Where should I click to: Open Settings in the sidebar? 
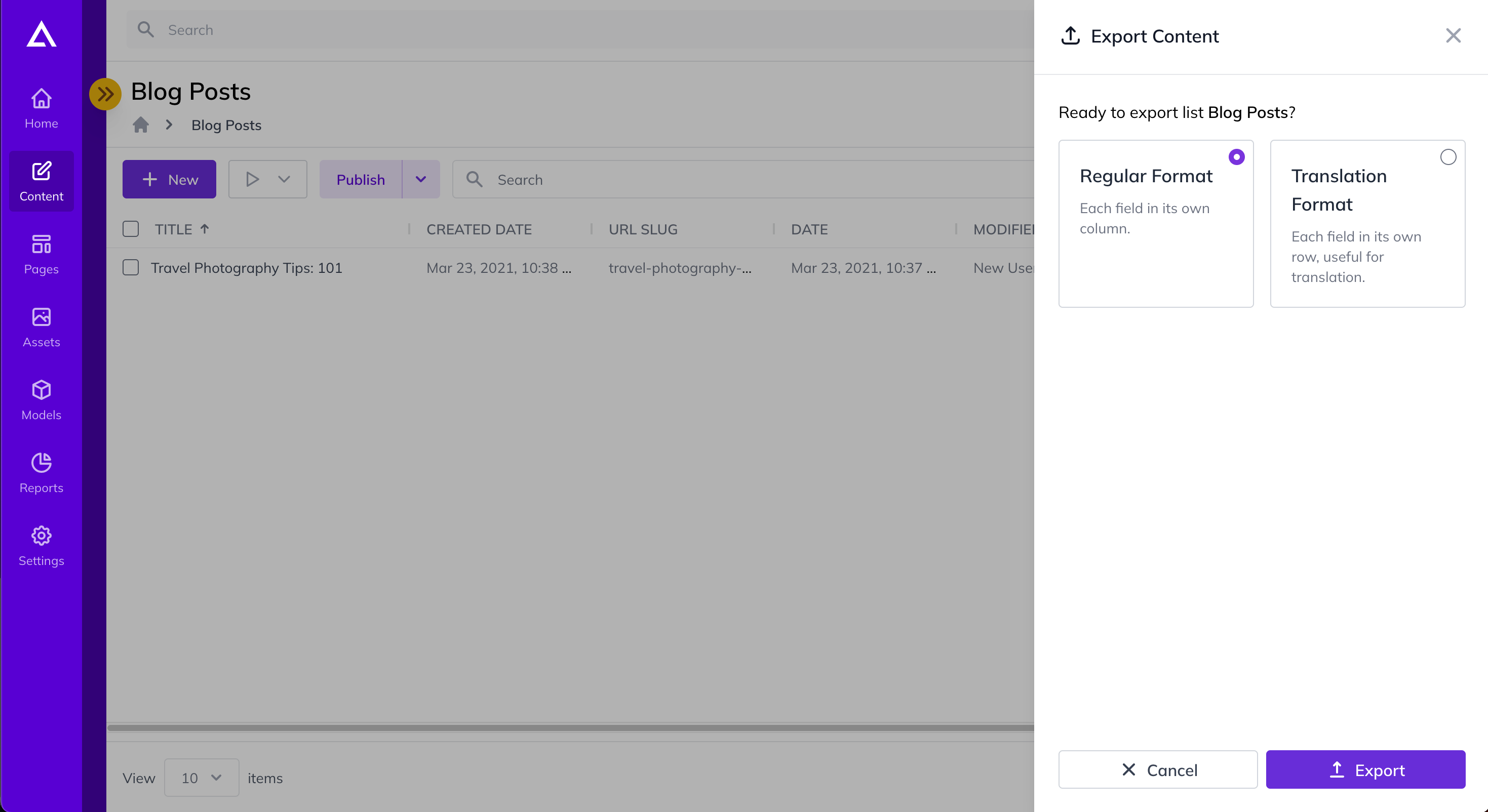41,545
